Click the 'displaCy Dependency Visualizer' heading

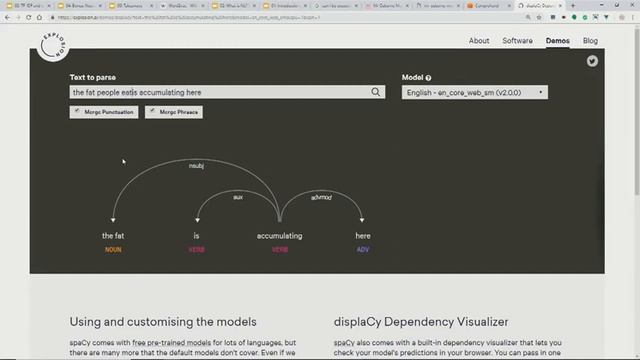[x=421, y=322]
